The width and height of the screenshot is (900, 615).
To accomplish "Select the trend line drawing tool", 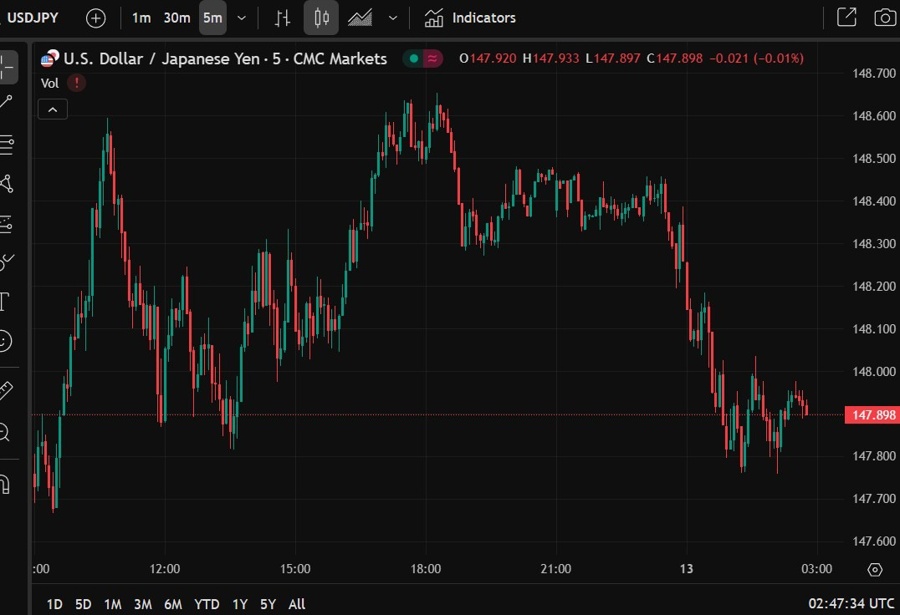I will (x=7, y=101).
